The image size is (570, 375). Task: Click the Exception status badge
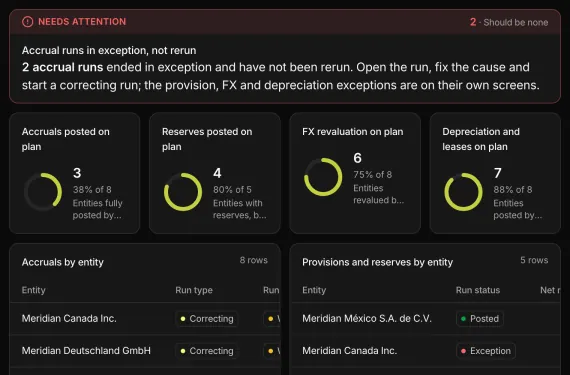click(x=486, y=351)
